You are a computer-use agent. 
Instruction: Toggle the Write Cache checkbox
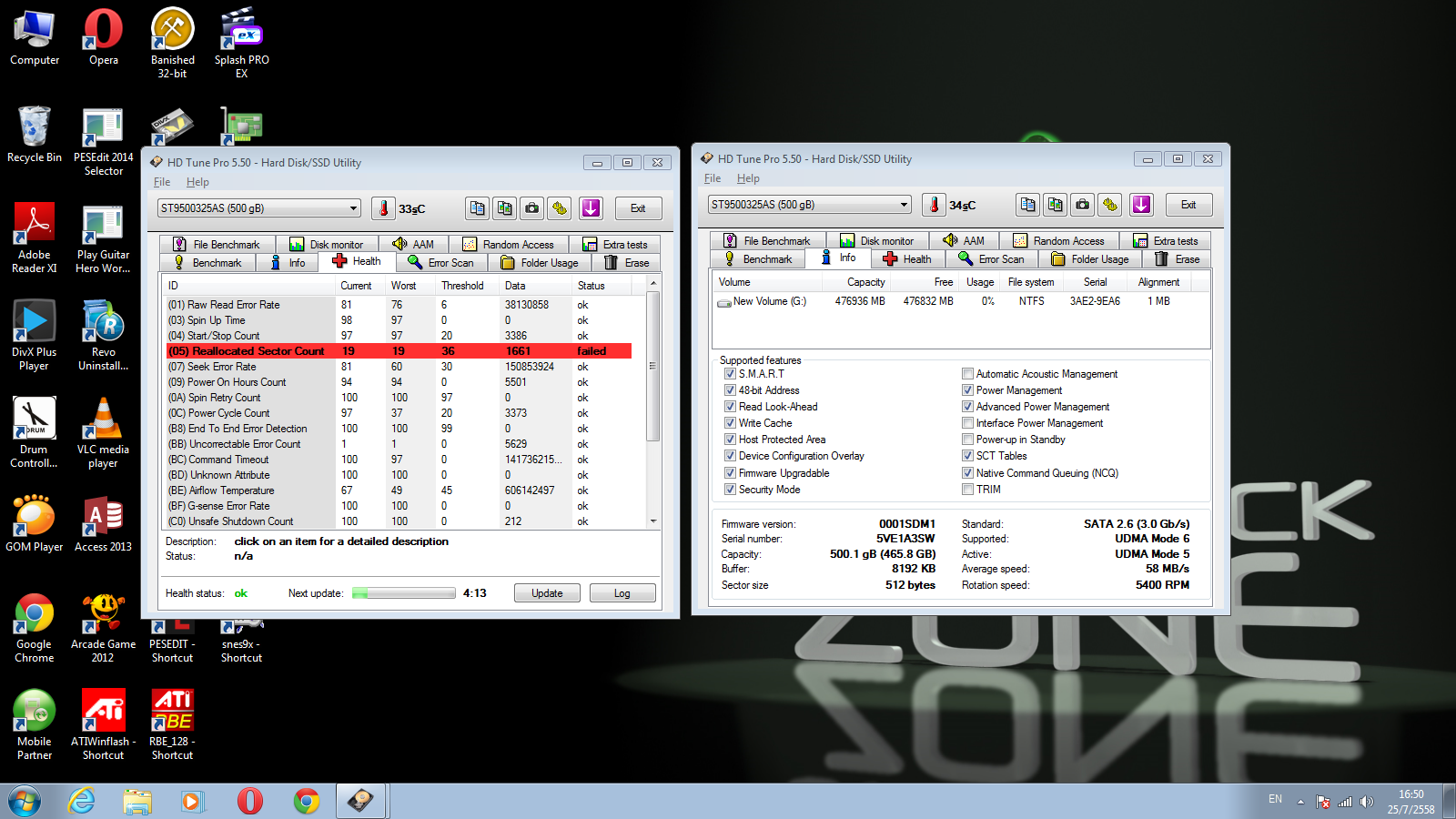(x=730, y=423)
